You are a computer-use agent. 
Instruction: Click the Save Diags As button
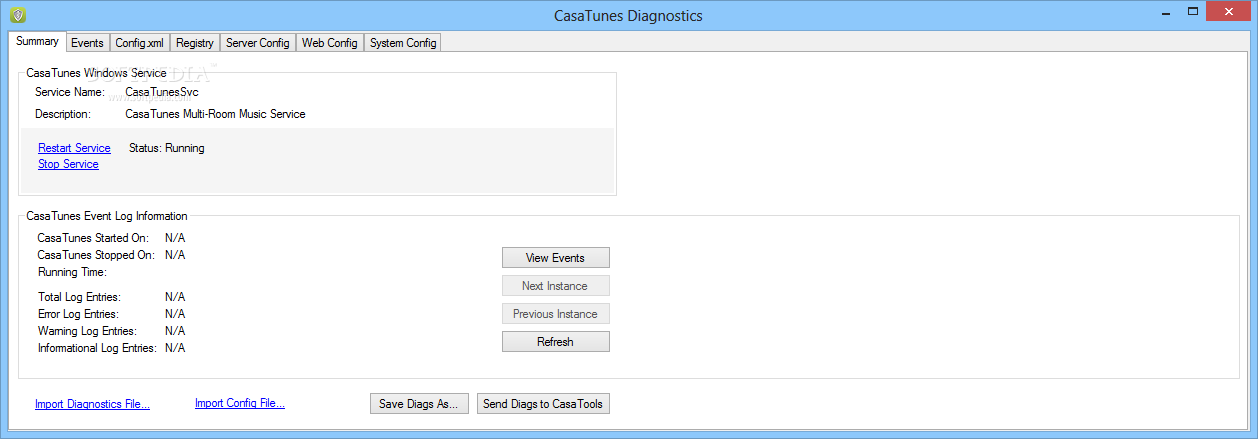pyautogui.click(x=420, y=404)
